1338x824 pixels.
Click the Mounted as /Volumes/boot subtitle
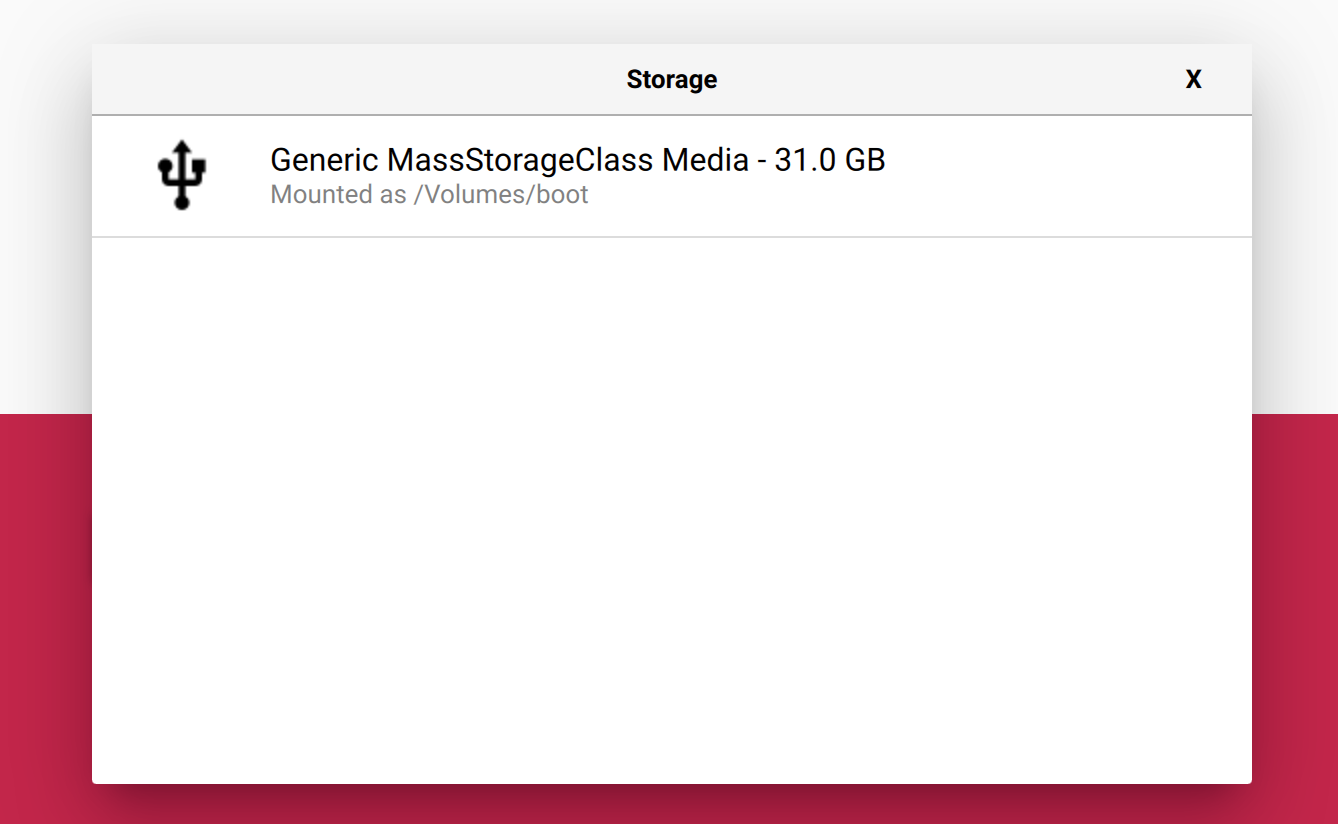click(429, 195)
